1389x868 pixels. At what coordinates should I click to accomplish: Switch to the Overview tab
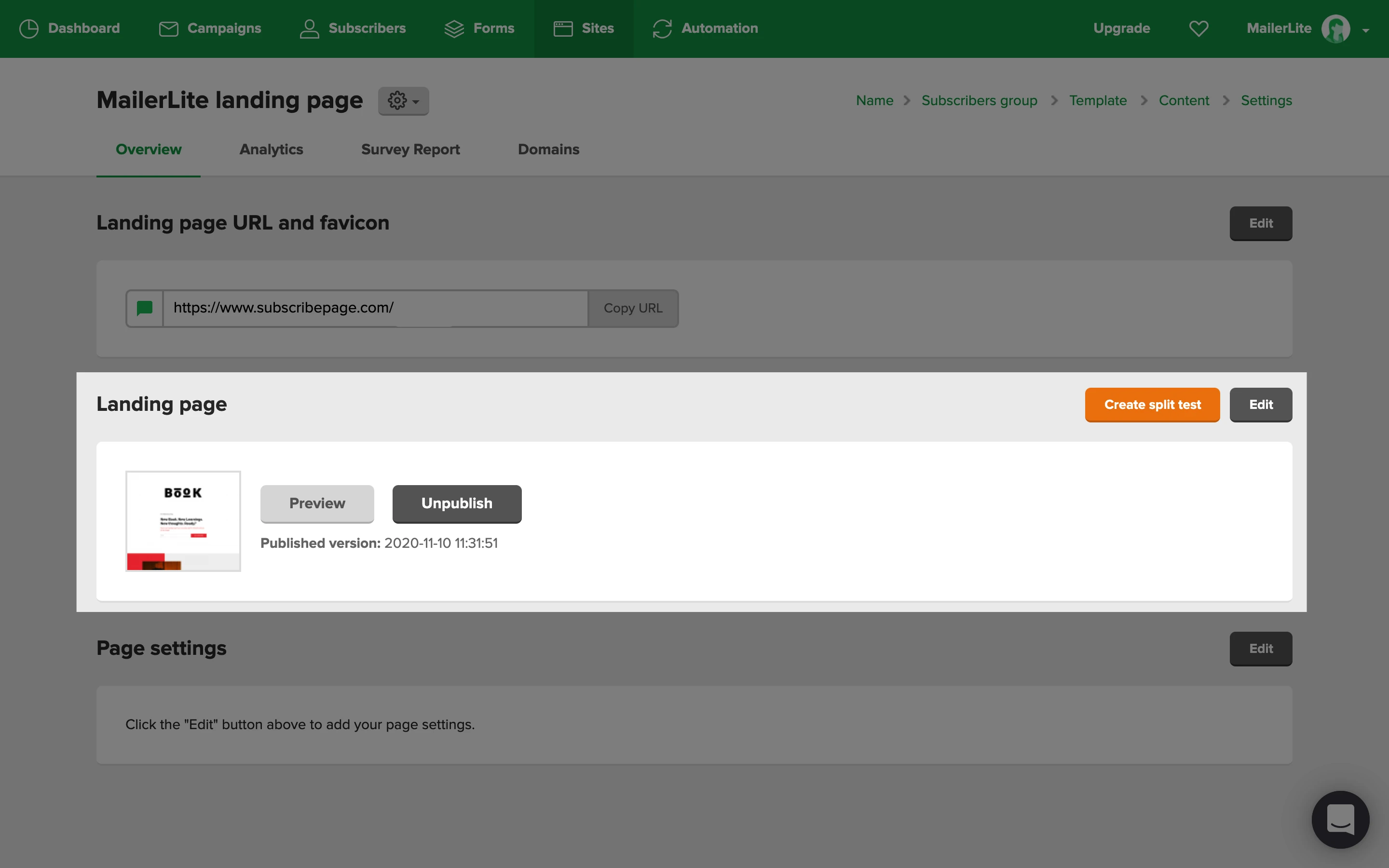(x=149, y=149)
